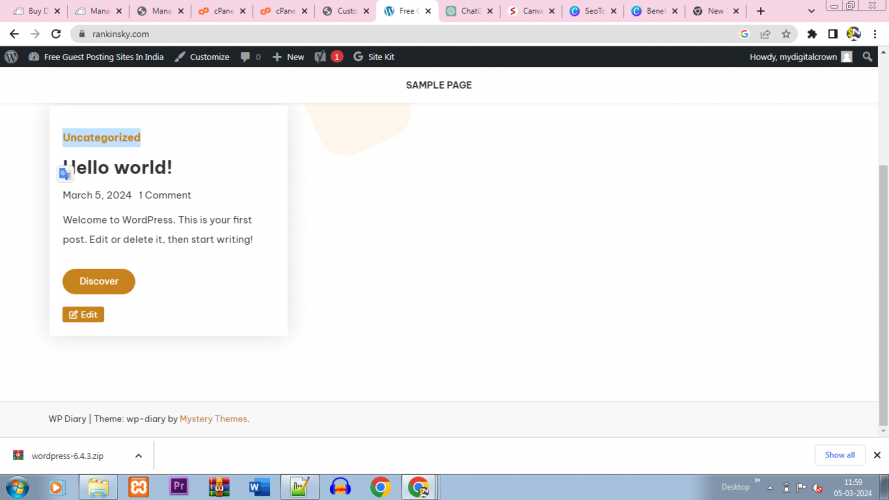
Task: Reload the page with the refresh button
Action: point(56,33)
